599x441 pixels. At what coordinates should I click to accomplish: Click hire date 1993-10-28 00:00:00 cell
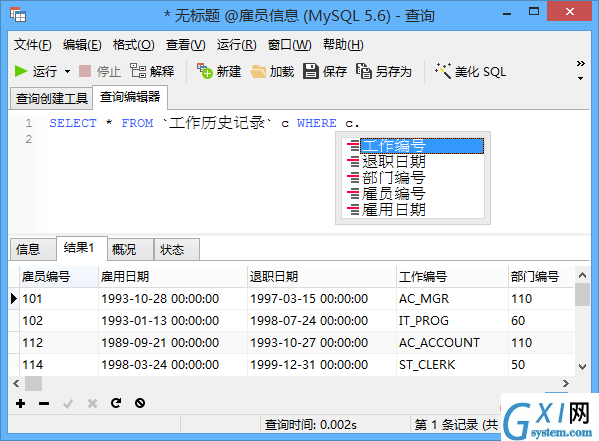pyautogui.click(x=173, y=298)
